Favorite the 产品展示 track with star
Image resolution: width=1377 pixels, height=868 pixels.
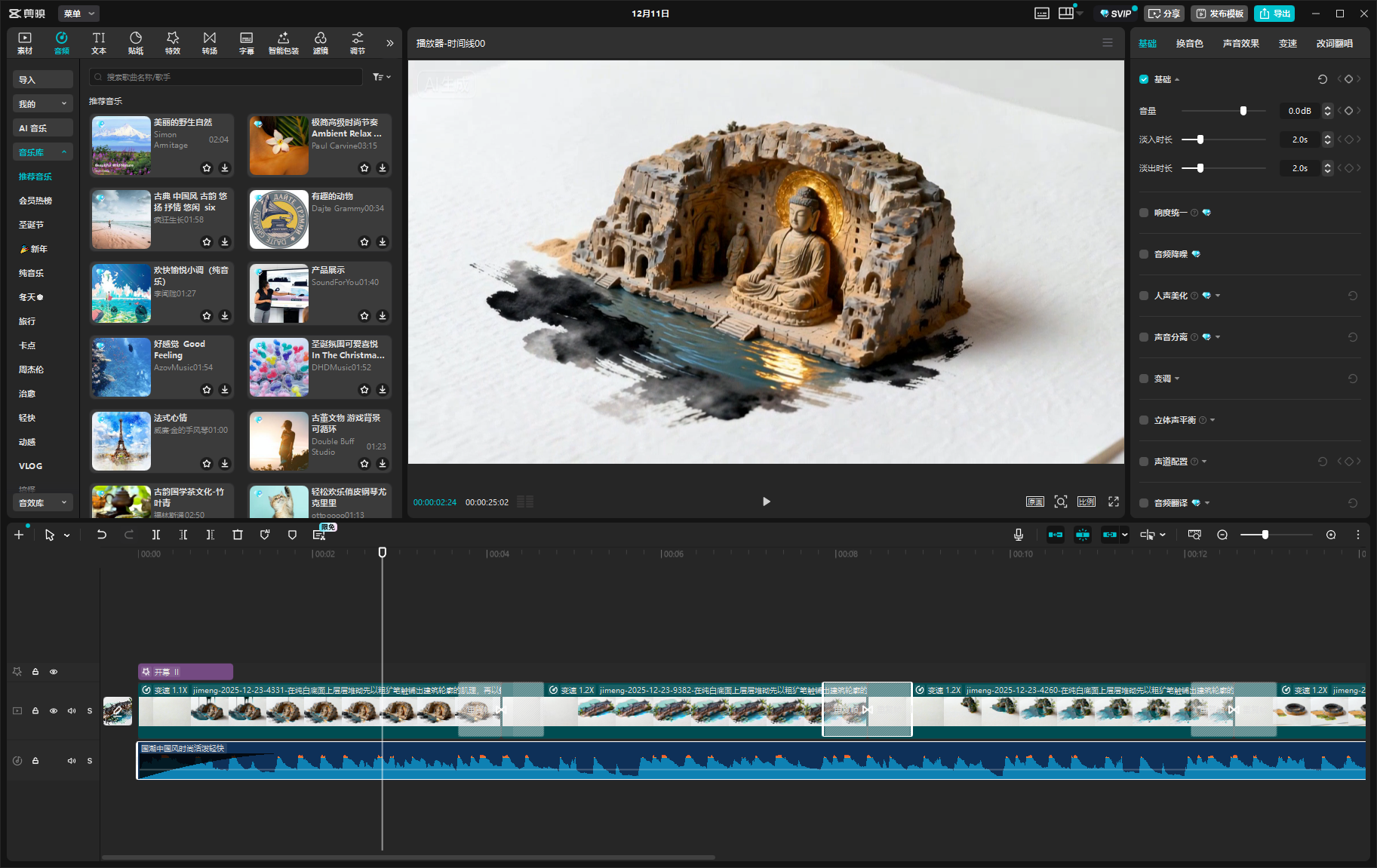pos(364,316)
